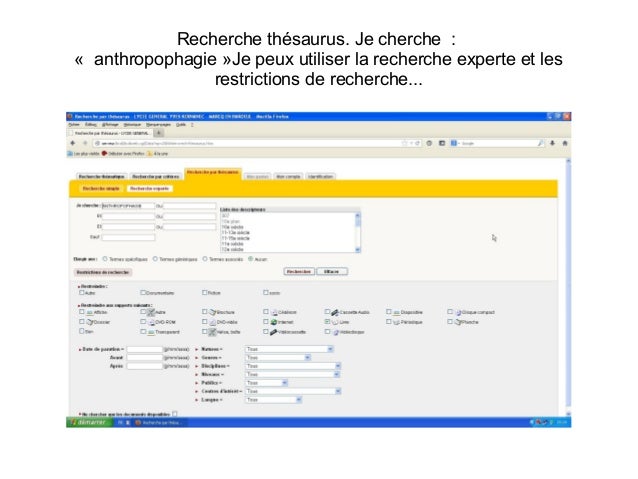Open the Disciplines dropdown

pos(293,366)
